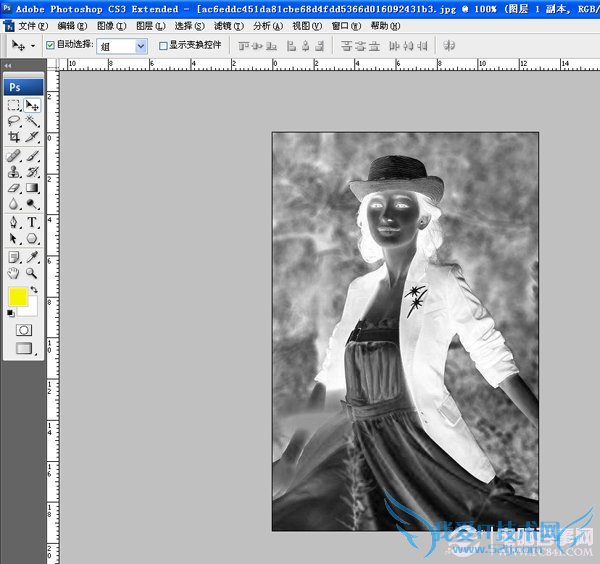Screen dimensions: 600x564
Task: Enable the 显示变换控件 checkbox
Action: [164, 45]
